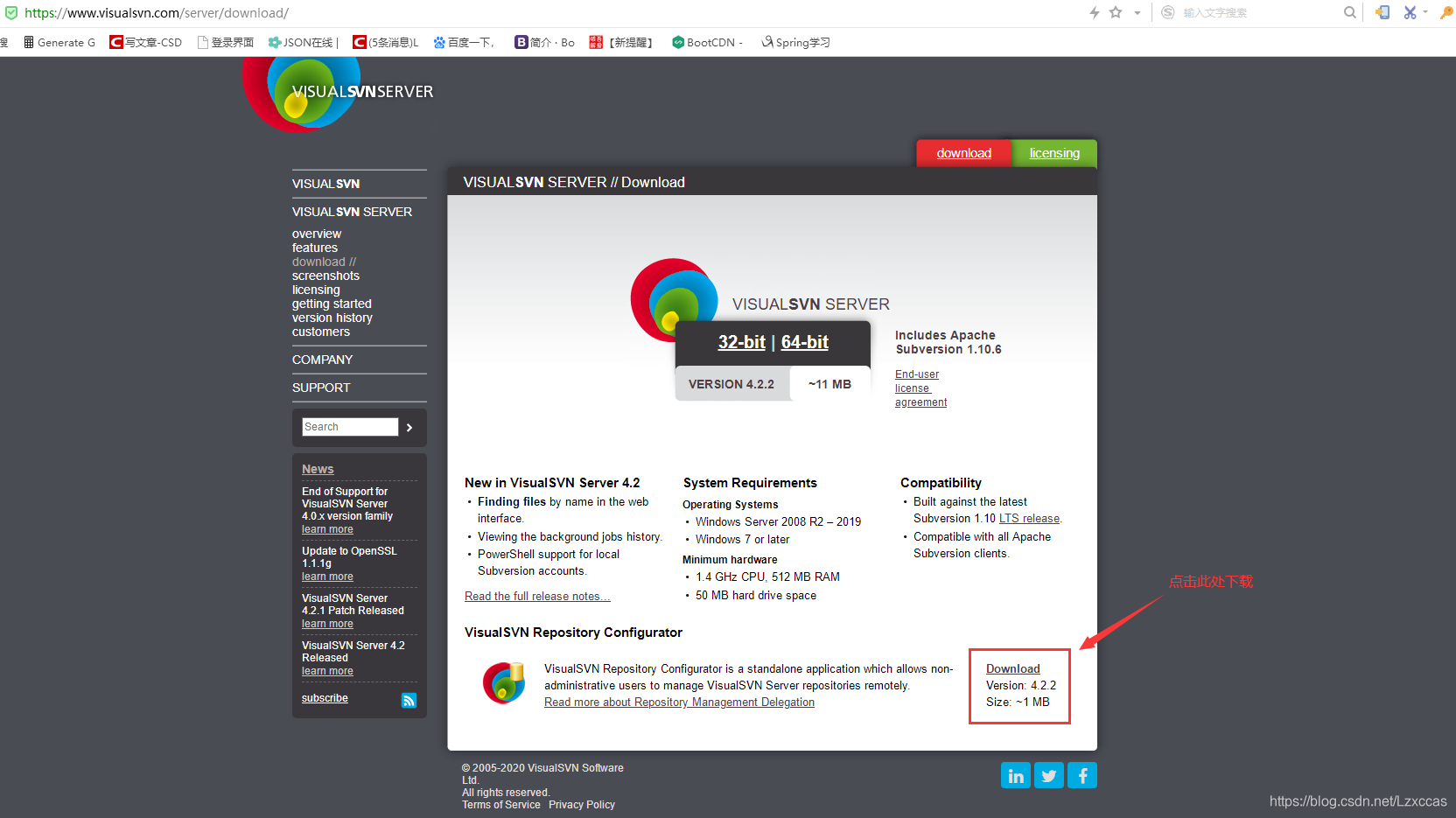The image size is (1456, 818).
Task: Open the VISUALSVN section in sidebar
Action: [325, 184]
